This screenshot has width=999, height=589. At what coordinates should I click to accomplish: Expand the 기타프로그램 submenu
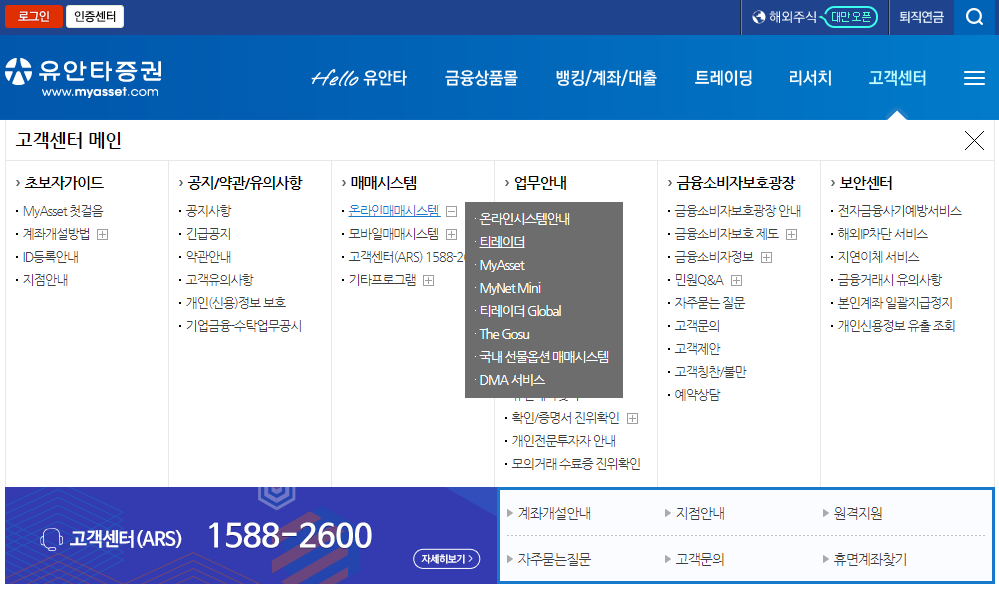click(429, 280)
